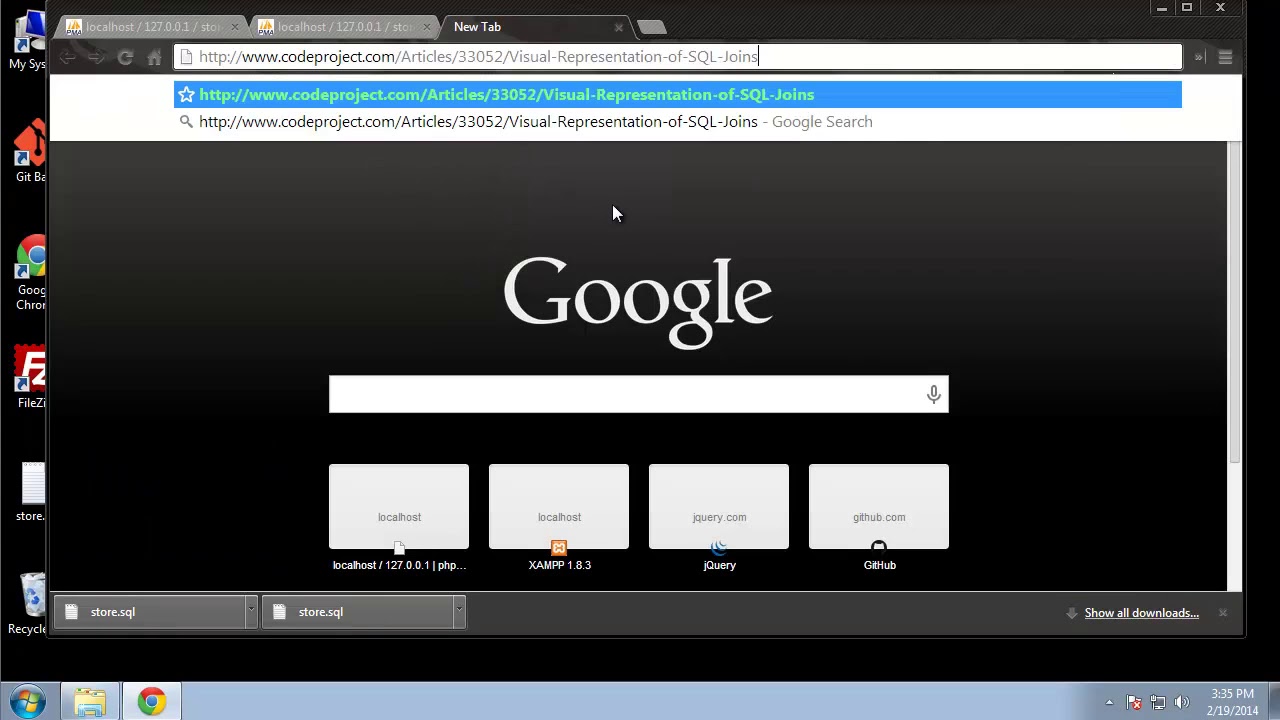1280x720 pixels.
Task: Open the jquery.com thumbnail
Action: point(719,506)
